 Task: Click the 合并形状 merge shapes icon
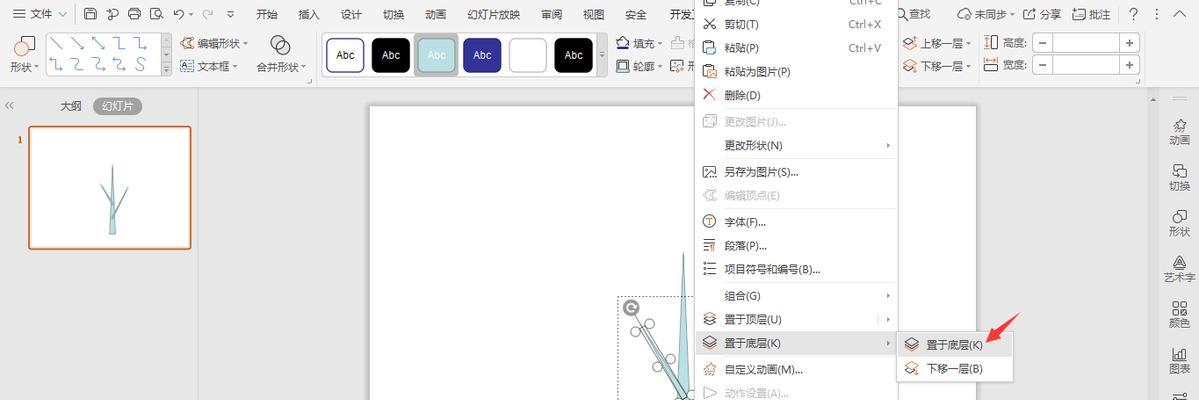point(280,46)
